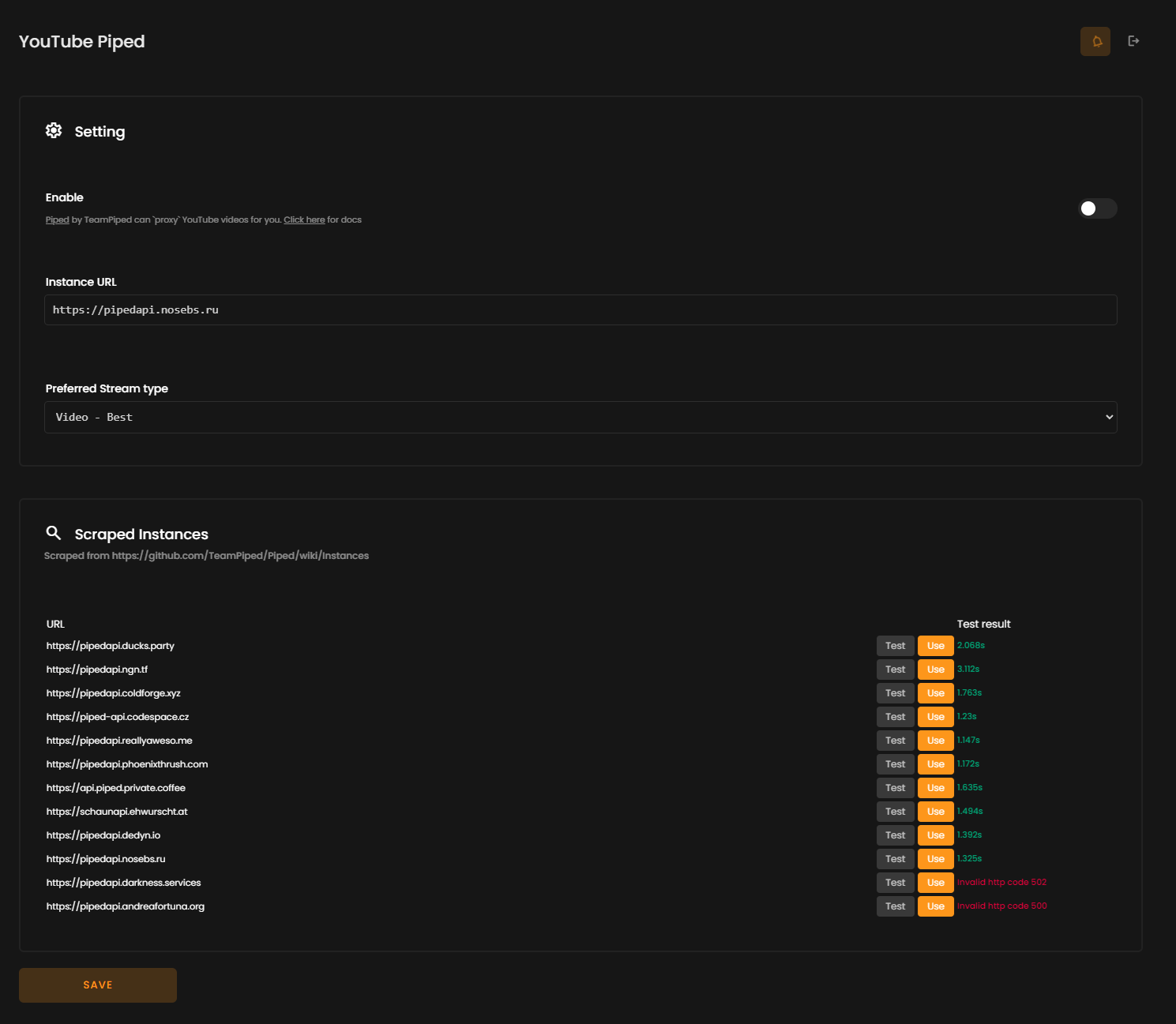Test the pipedapi.reallyaweso.me instance
The image size is (1176, 1024).
(x=895, y=741)
